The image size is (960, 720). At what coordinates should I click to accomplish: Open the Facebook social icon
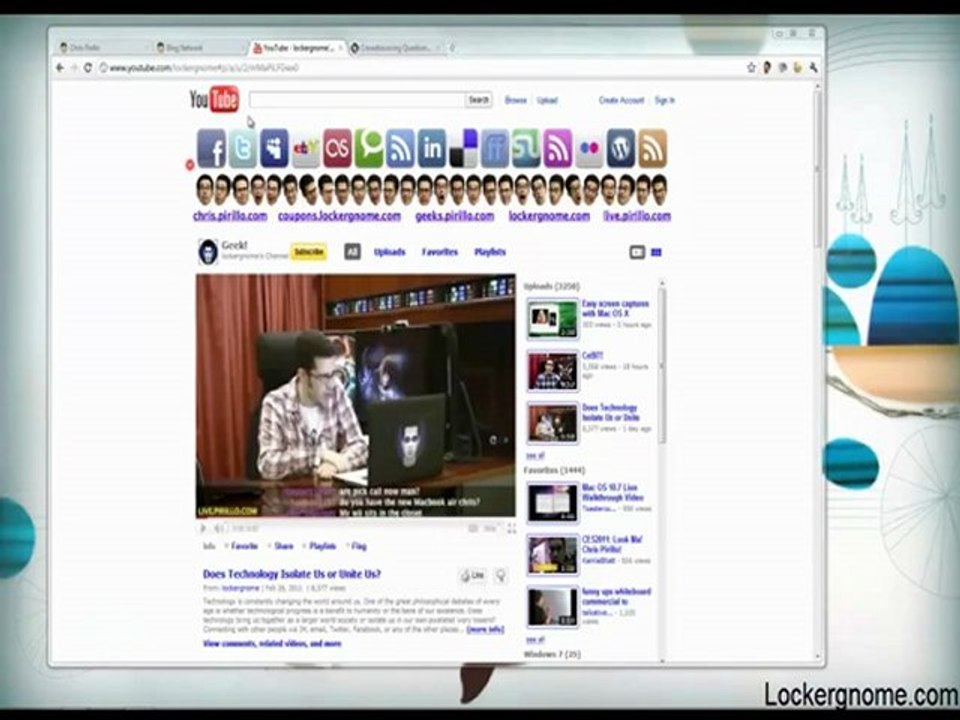[211, 148]
